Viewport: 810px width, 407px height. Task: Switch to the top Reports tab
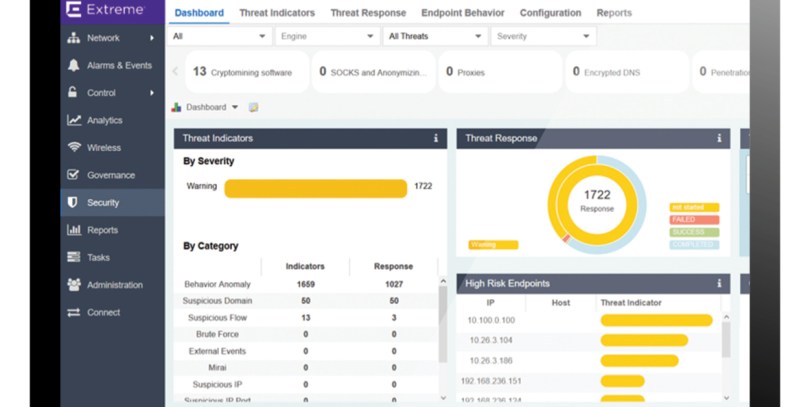coord(614,13)
